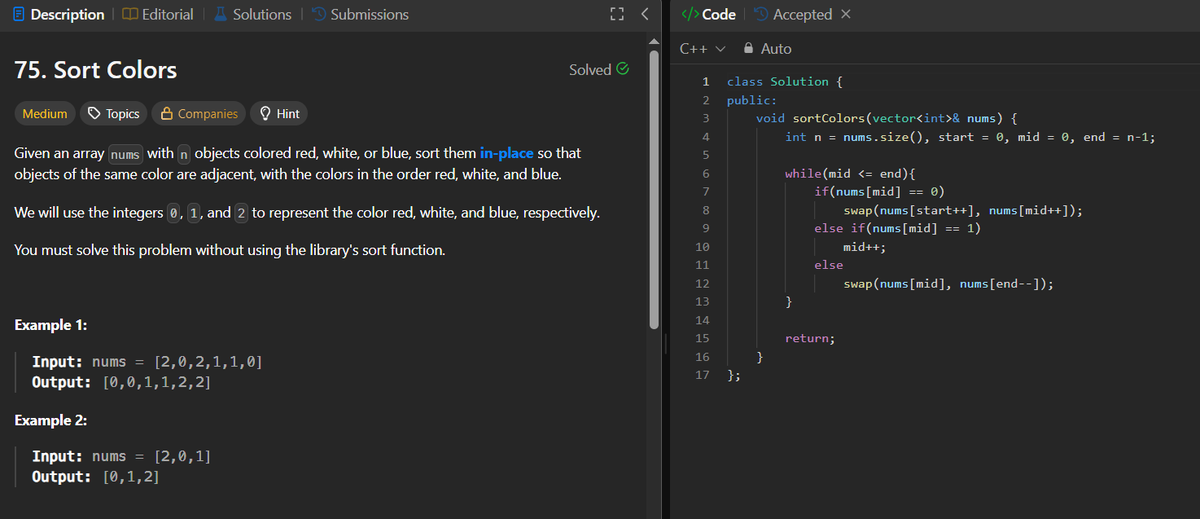The height and width of the screenshot is (519, 1200).
Task: Click the tag icon on Topics
Action: click(x=94, y=113)
